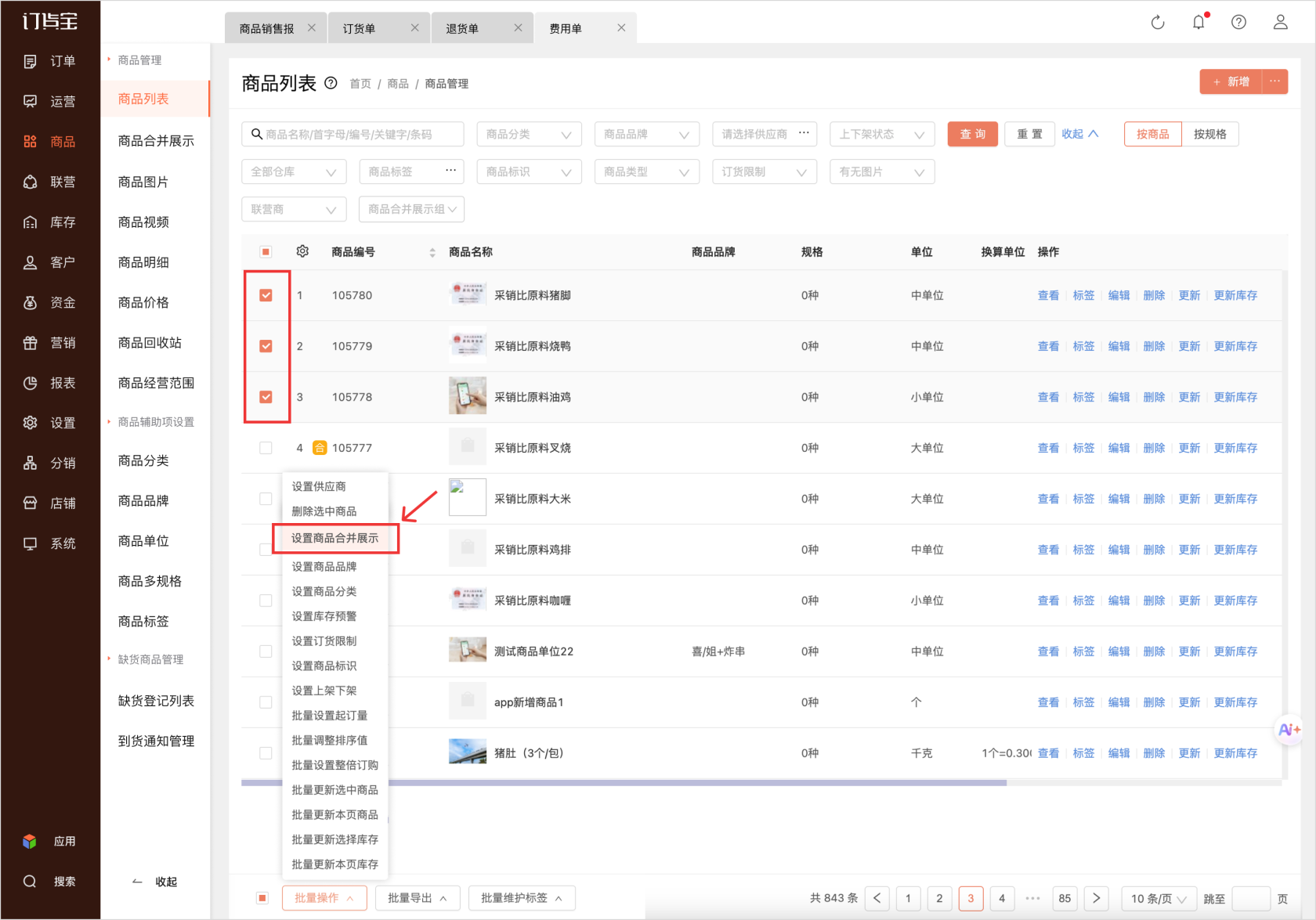Open the 上下架状态 dropdown

point(882,134)
